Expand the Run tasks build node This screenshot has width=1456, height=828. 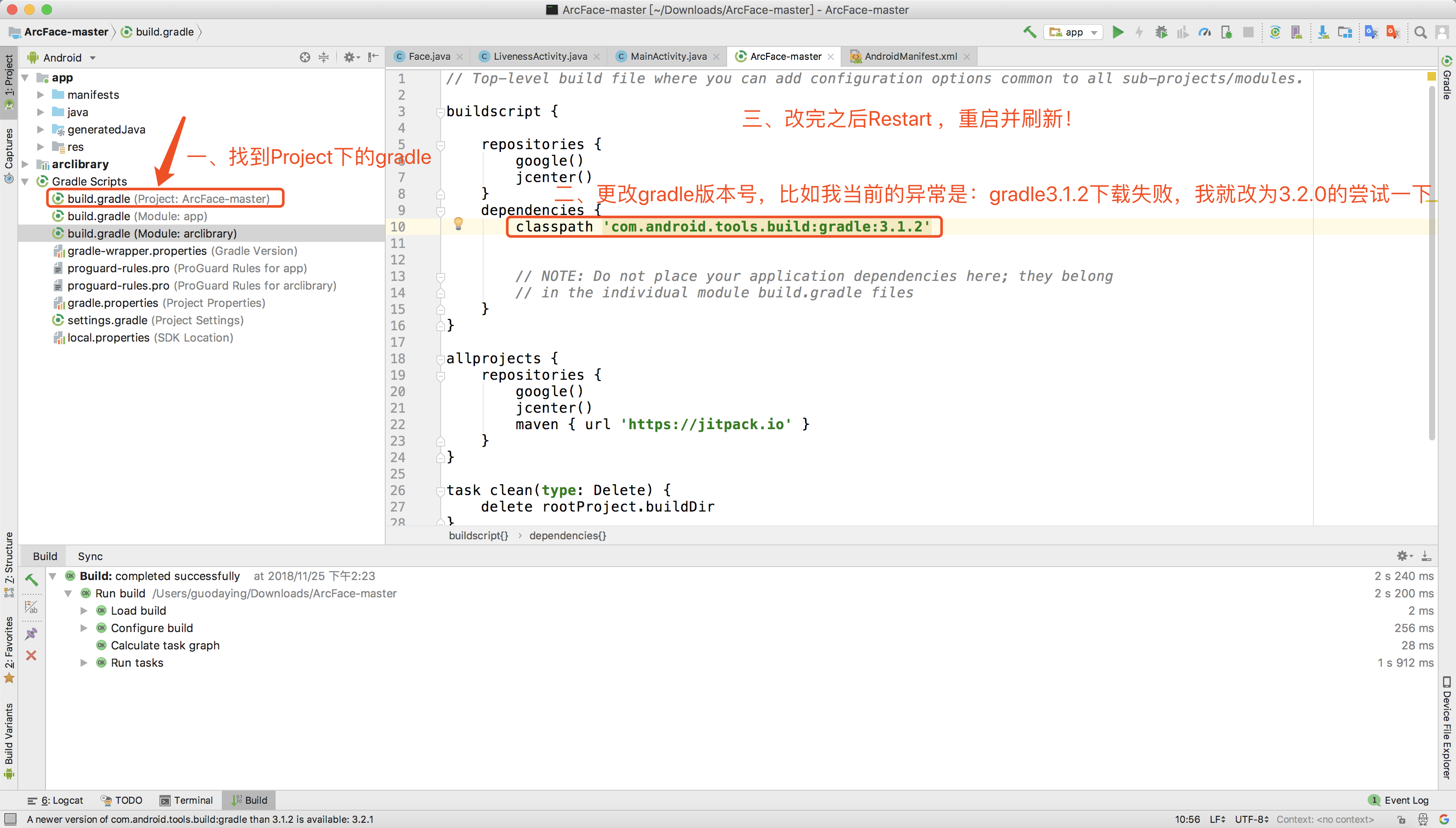84,662
